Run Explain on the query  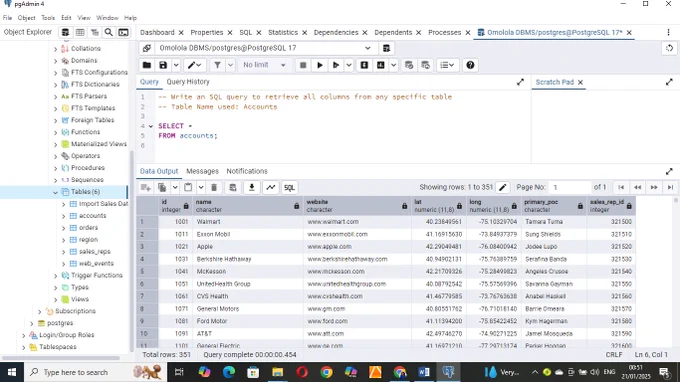click(x=364, y=65)
